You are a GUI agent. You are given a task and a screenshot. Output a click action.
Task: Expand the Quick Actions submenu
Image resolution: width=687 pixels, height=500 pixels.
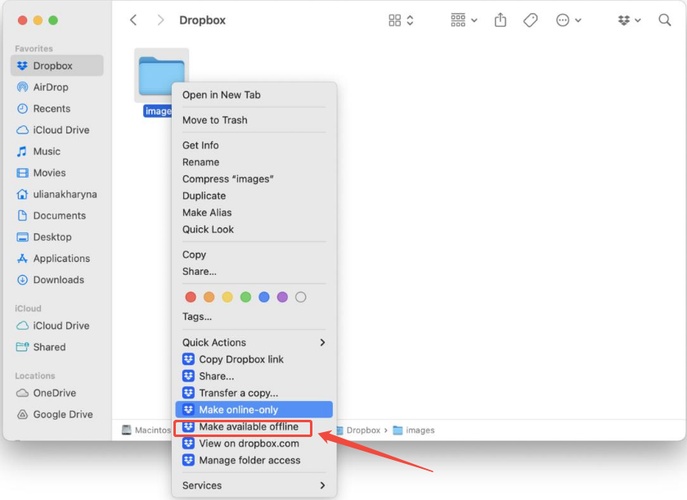click(254, 342)
